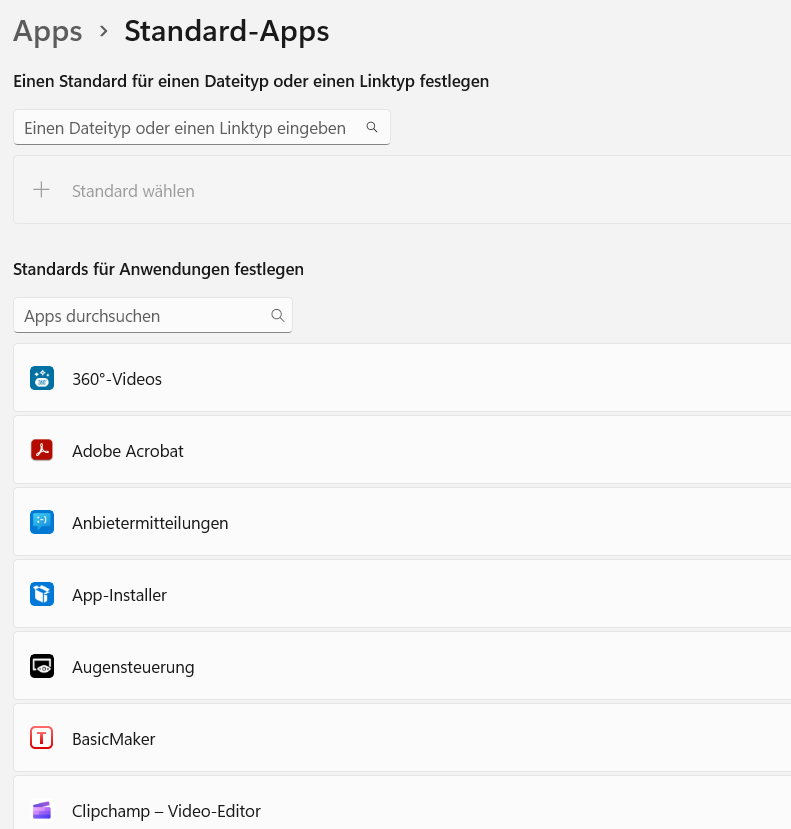Open Clipchamp – Video-Editor defaults
This screenshot has height=829, width=791.
400,808
